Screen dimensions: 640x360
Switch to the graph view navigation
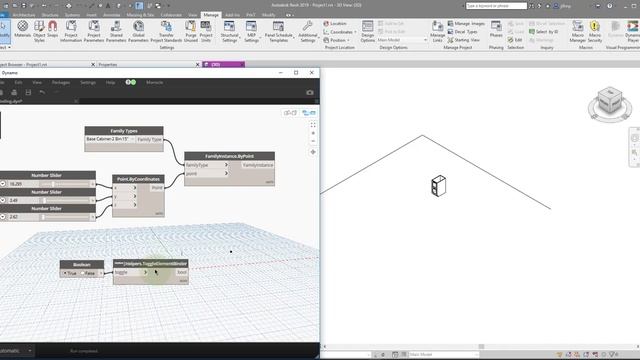[309, 113]
